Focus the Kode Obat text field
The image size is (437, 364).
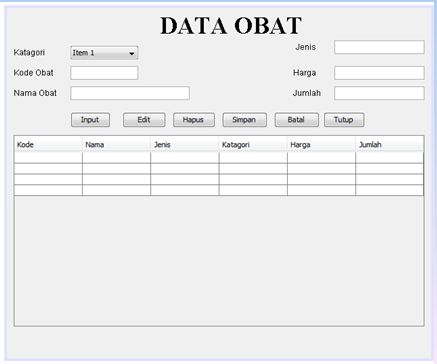104,73
